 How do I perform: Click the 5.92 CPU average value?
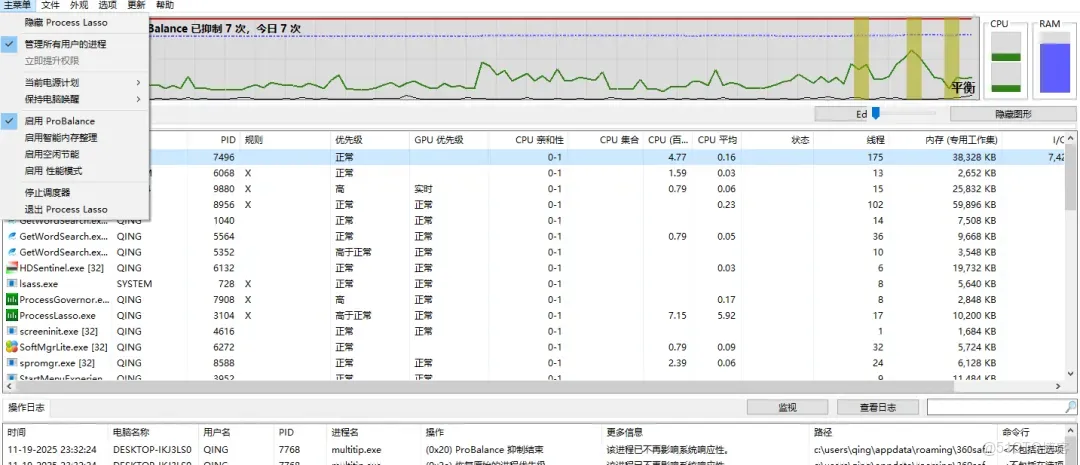[x=725, y=316]
